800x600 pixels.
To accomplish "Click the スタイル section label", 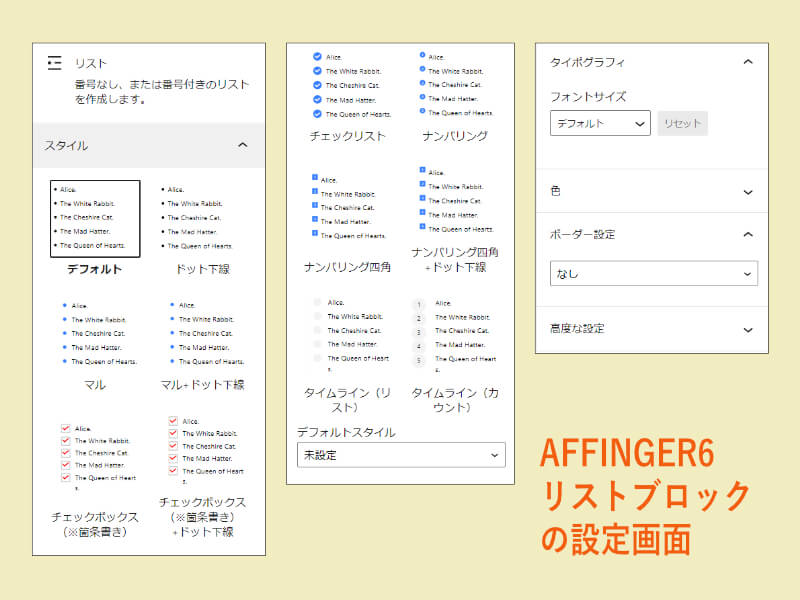I will [x=66, y=145].
